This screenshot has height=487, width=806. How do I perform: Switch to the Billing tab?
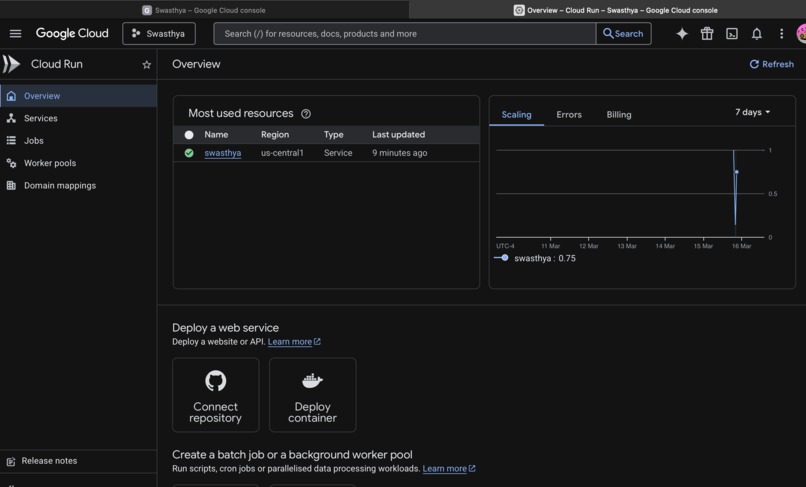pyautogui.click(x=619, y=115)
